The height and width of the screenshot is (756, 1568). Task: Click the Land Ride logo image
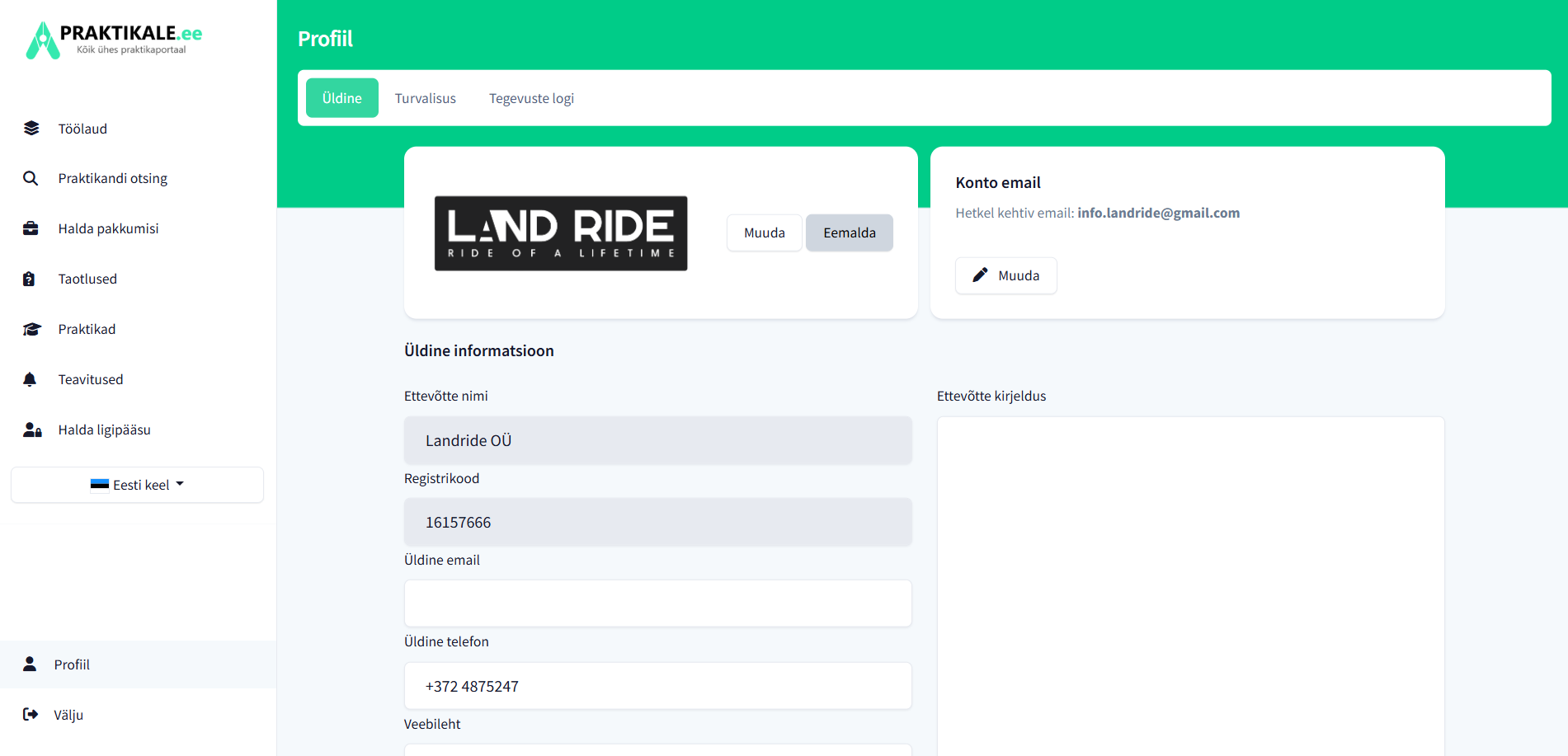point(561,233)
